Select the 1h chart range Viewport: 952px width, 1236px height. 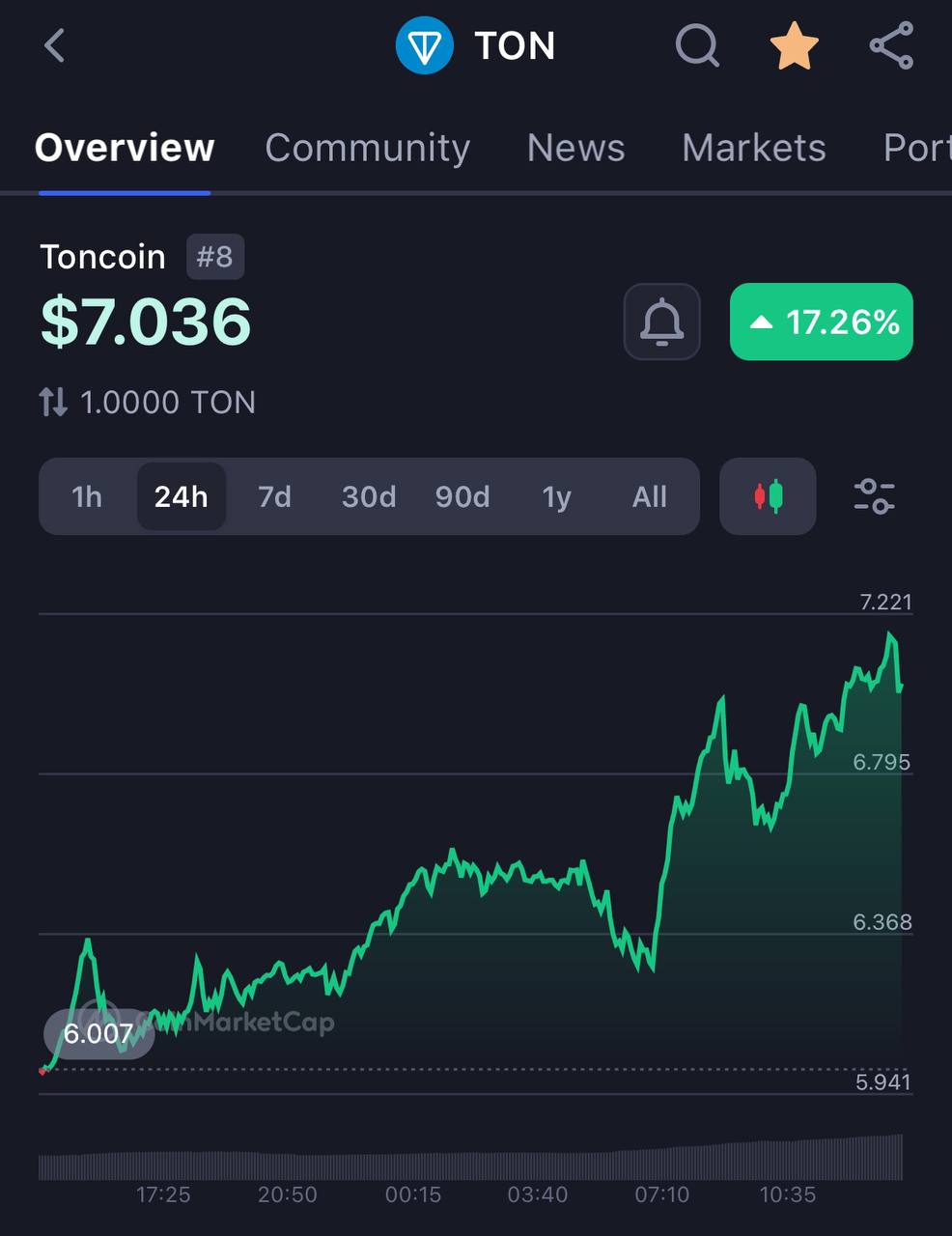tap(87, 496)
